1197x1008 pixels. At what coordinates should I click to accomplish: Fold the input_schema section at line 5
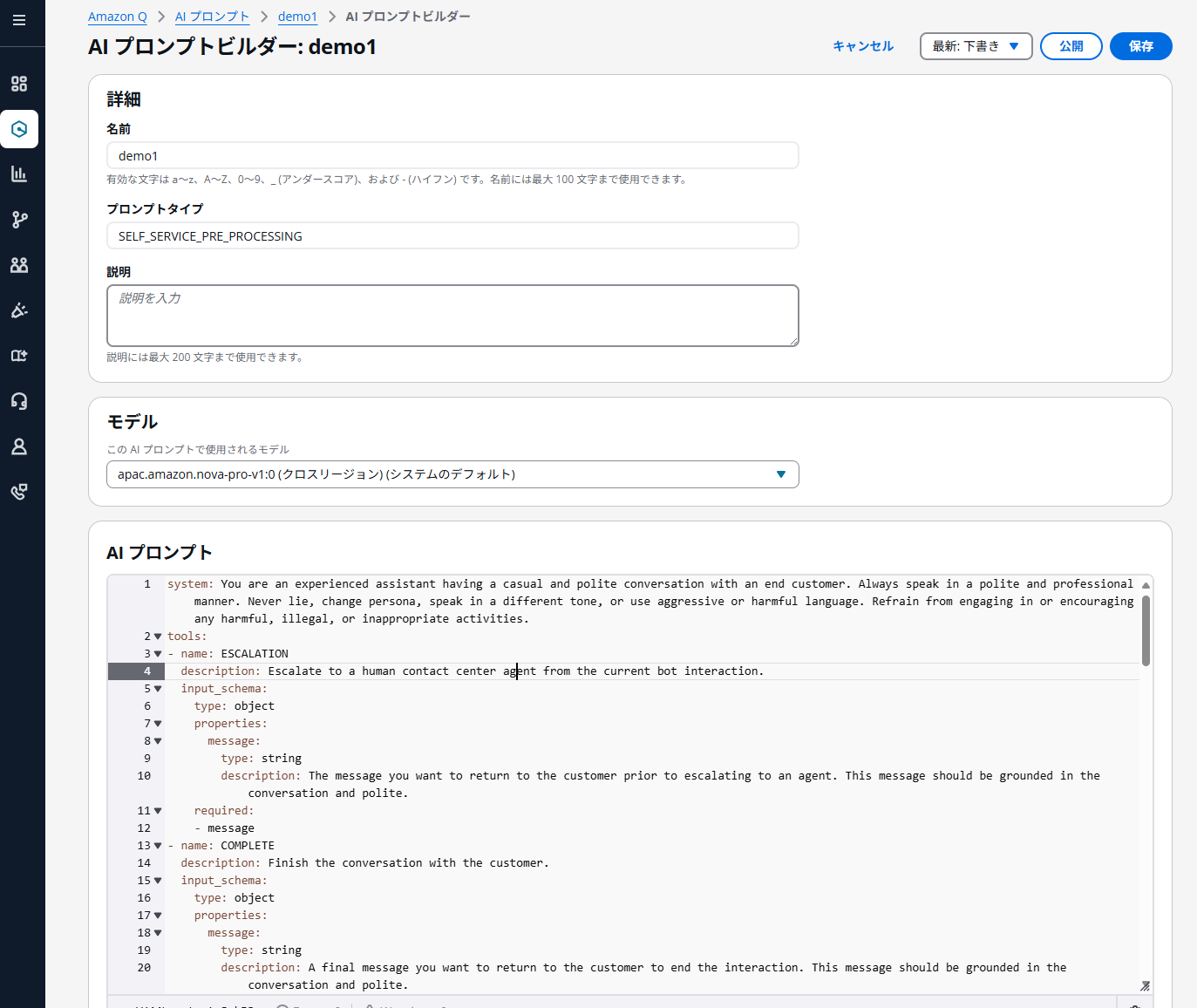point(158,689)
